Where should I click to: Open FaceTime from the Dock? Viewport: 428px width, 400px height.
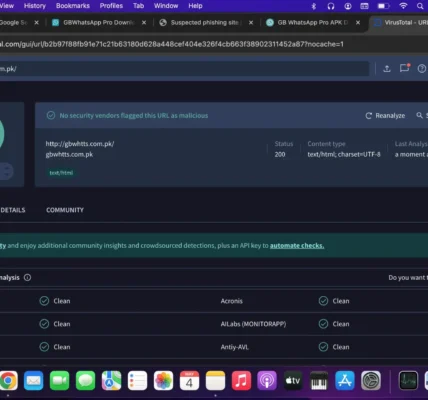click(59, 380)
